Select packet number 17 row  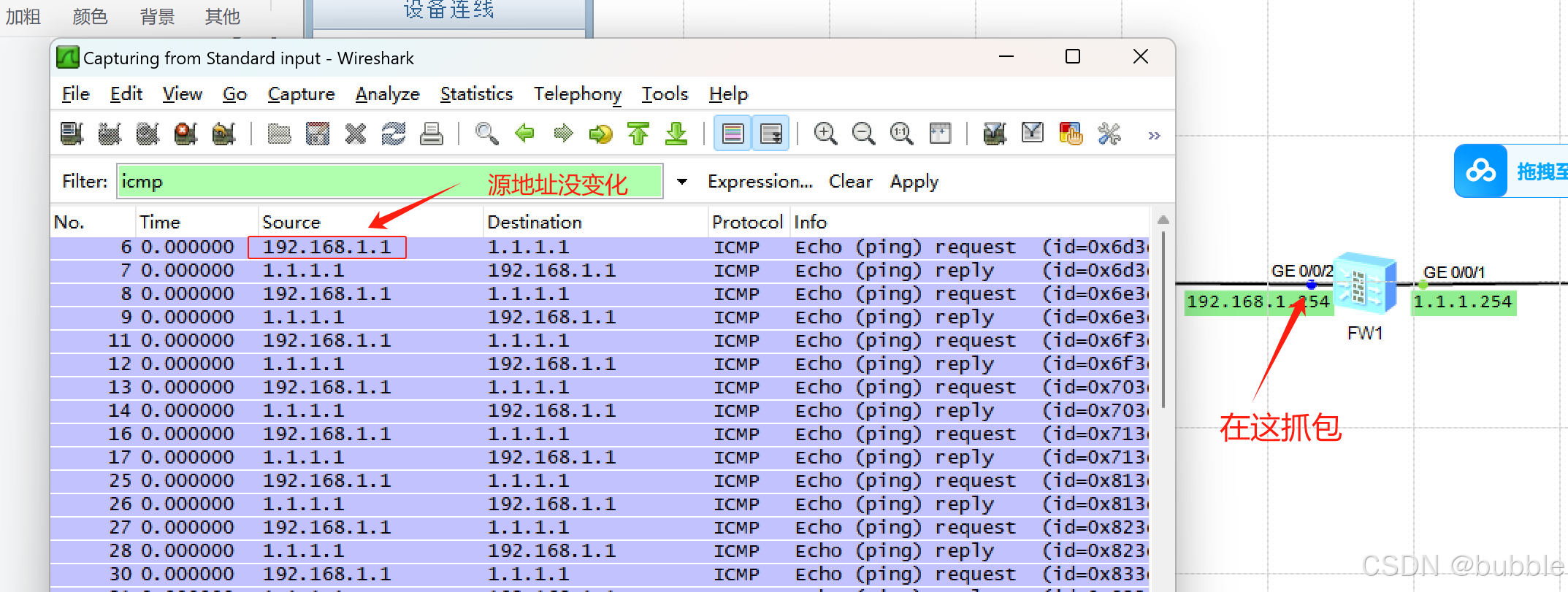[600, 458]
